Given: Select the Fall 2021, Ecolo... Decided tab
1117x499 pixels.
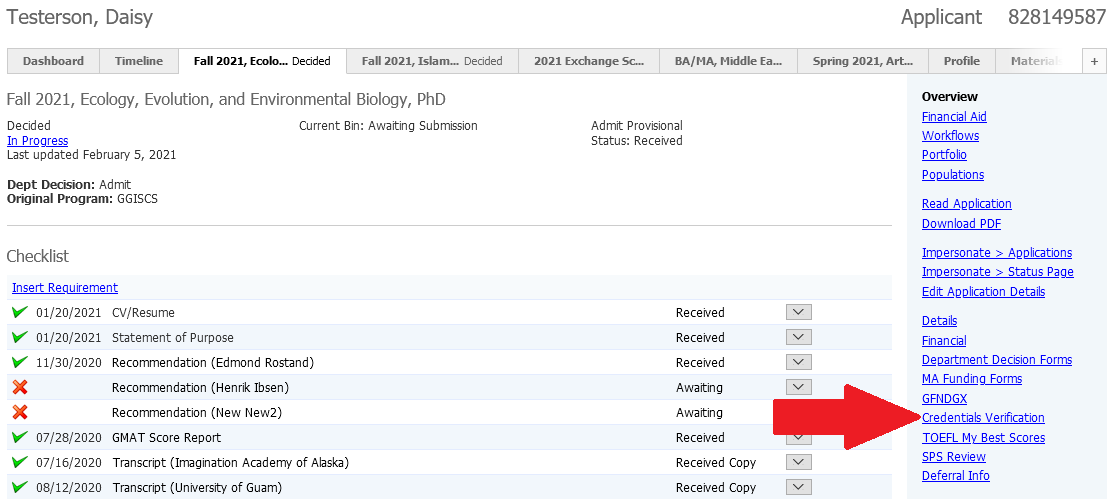Looking at the screenshot, I should pos(262,61).
